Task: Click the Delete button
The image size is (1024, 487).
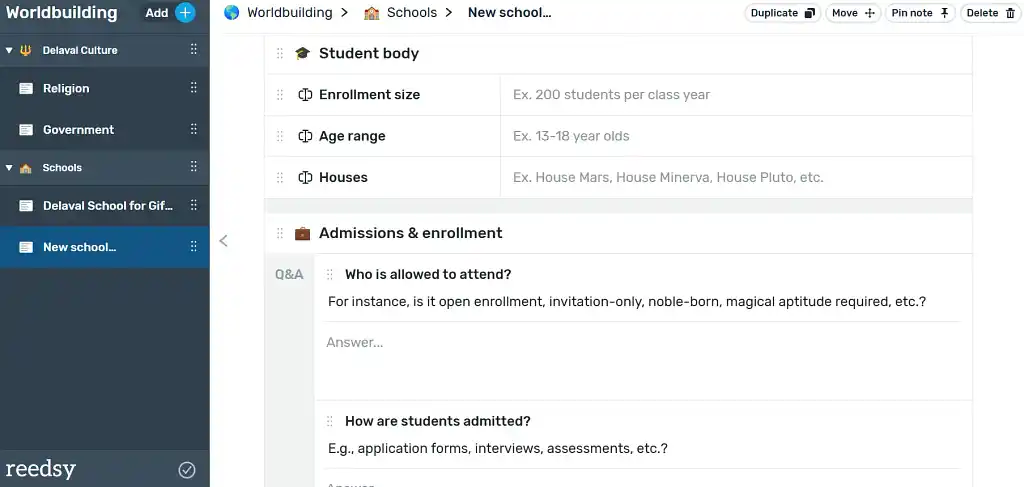Action: (991, 13)
